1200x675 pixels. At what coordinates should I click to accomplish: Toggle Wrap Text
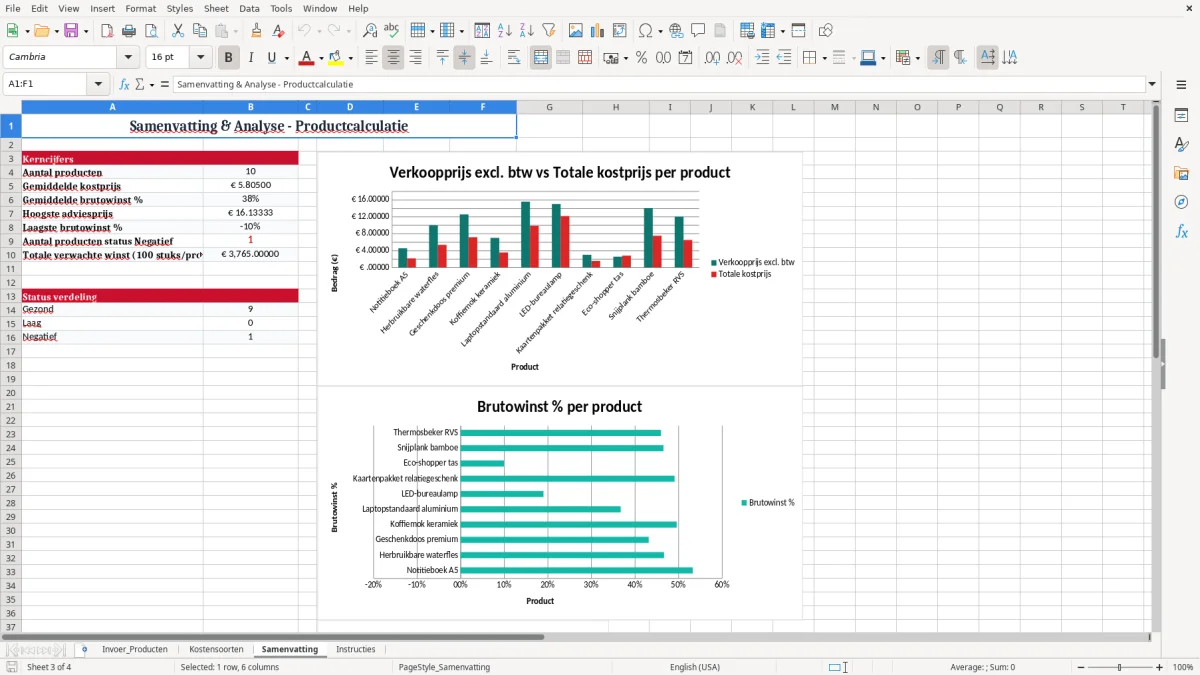pyautogui.click(x=514, y=58)
